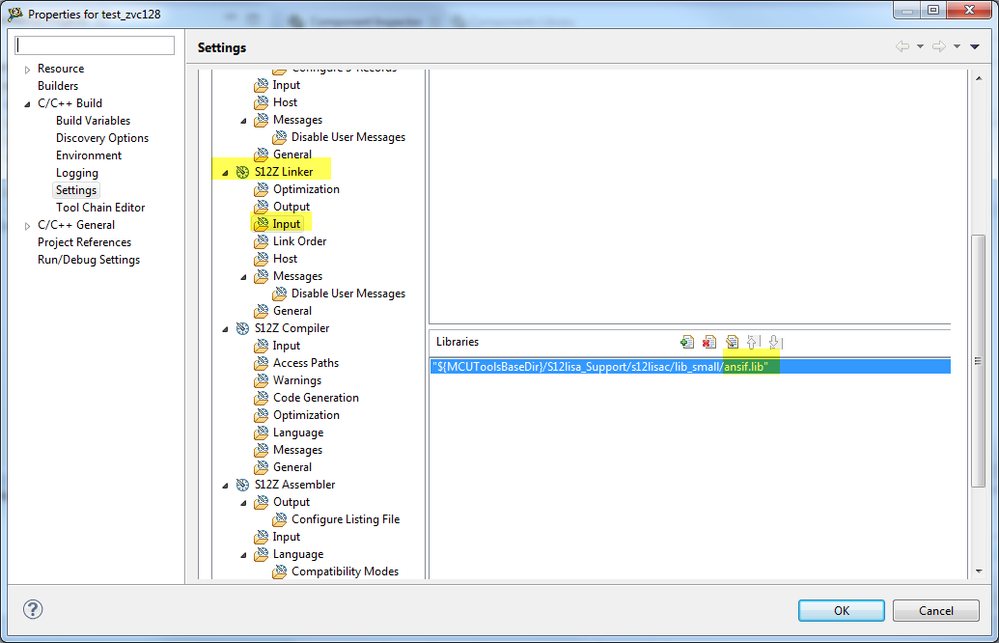Edit the selected library entry
Screen dimensions: 999x643
pyautogui.click(x=732, y=342)
